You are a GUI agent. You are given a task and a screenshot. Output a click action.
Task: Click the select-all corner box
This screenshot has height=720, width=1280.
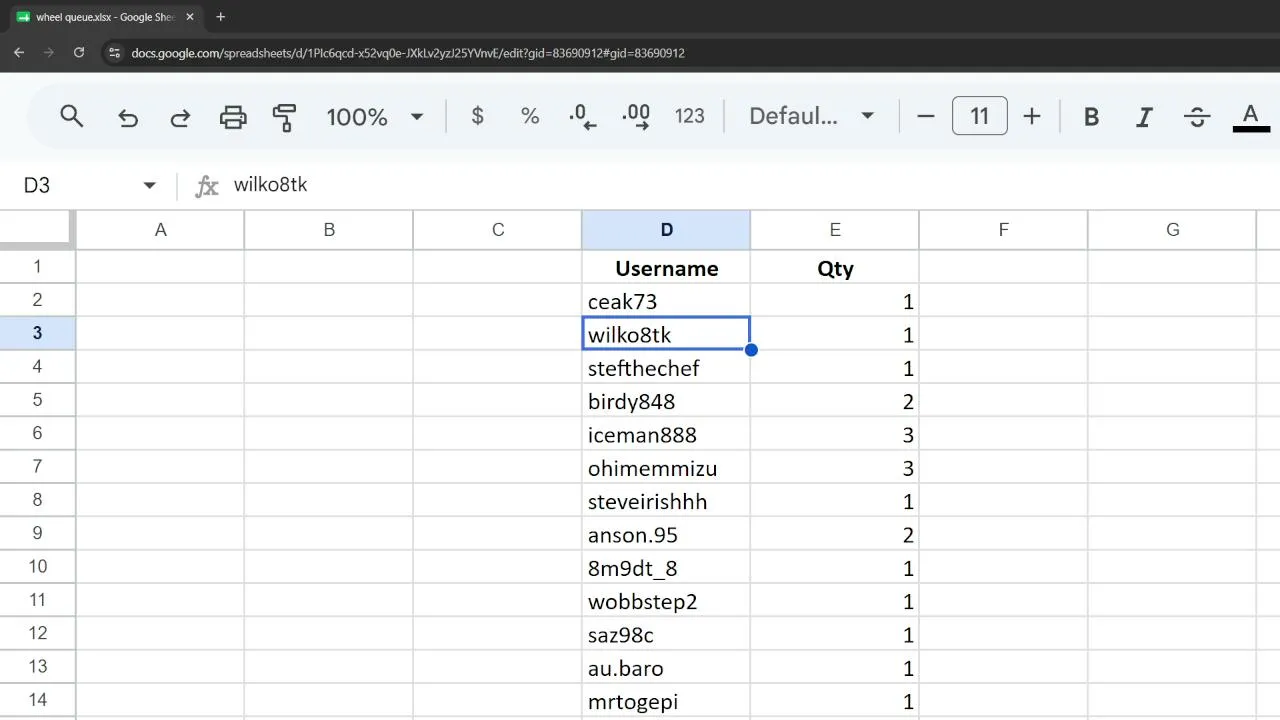click(x=37, y=230)
